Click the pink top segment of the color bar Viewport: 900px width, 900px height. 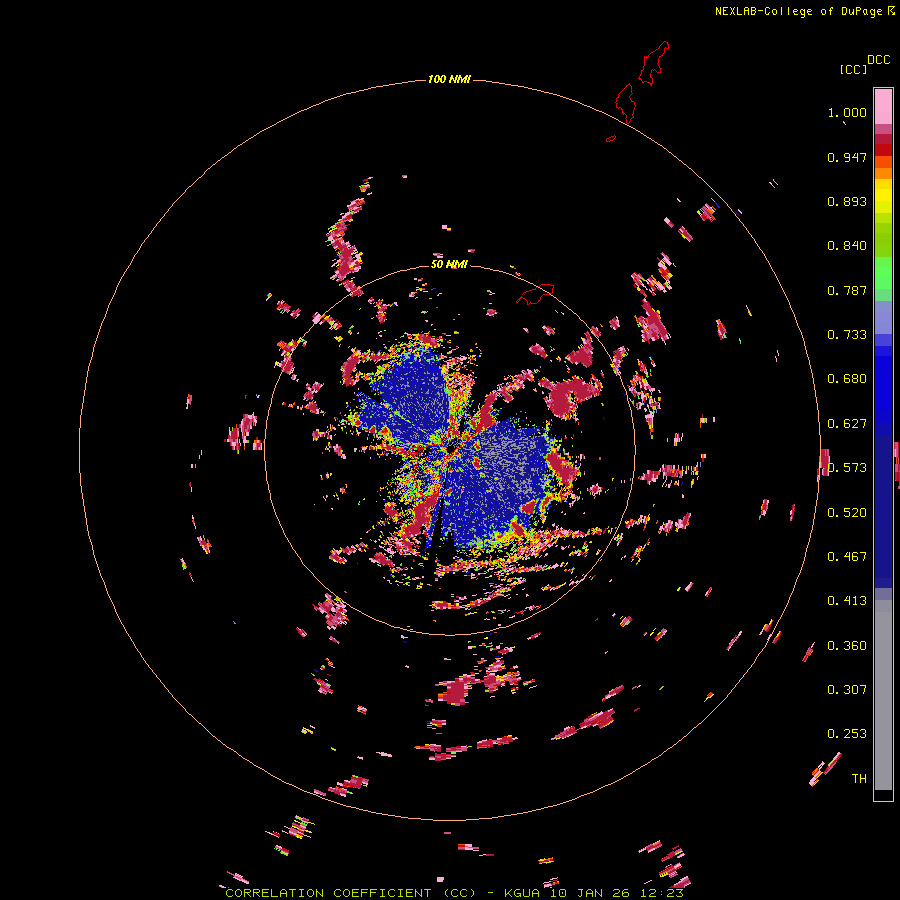883,107
